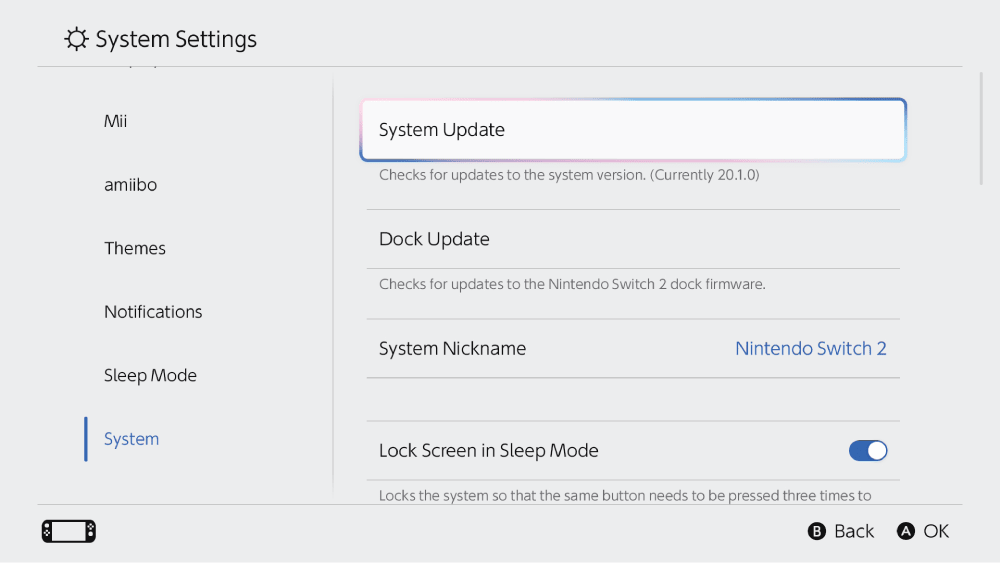Click the Back label
Viewport: 1000px width, 563px height.
point(854,531)
